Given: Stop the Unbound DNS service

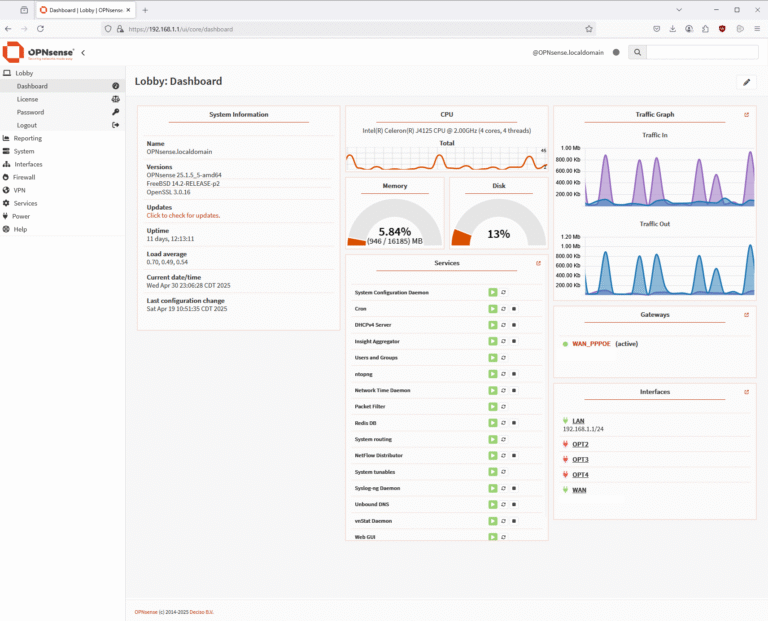Looking at the screenshot, I should click(x=514, y=504).
